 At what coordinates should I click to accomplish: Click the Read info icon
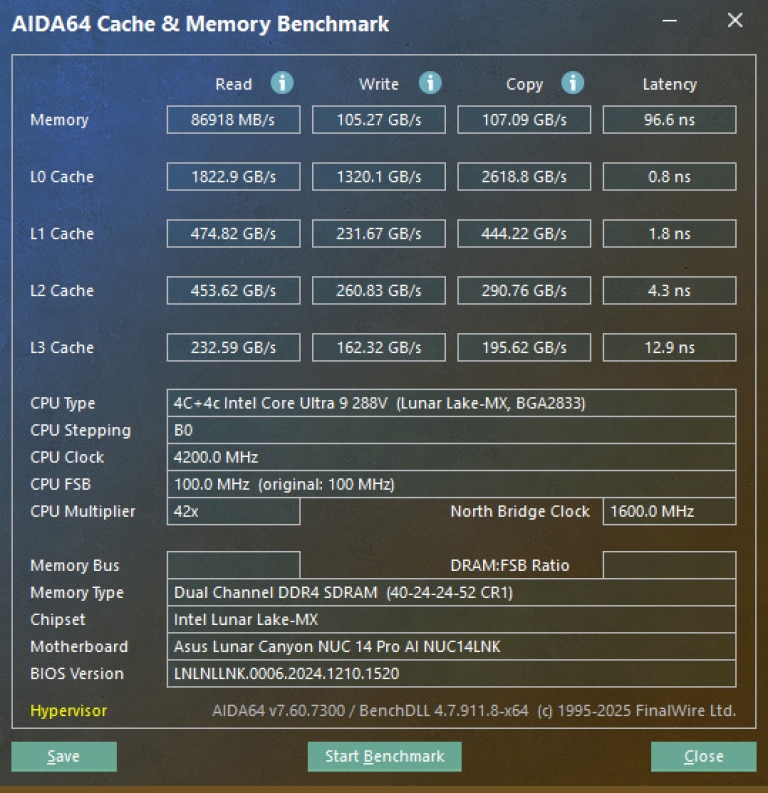tap(282, 83)
